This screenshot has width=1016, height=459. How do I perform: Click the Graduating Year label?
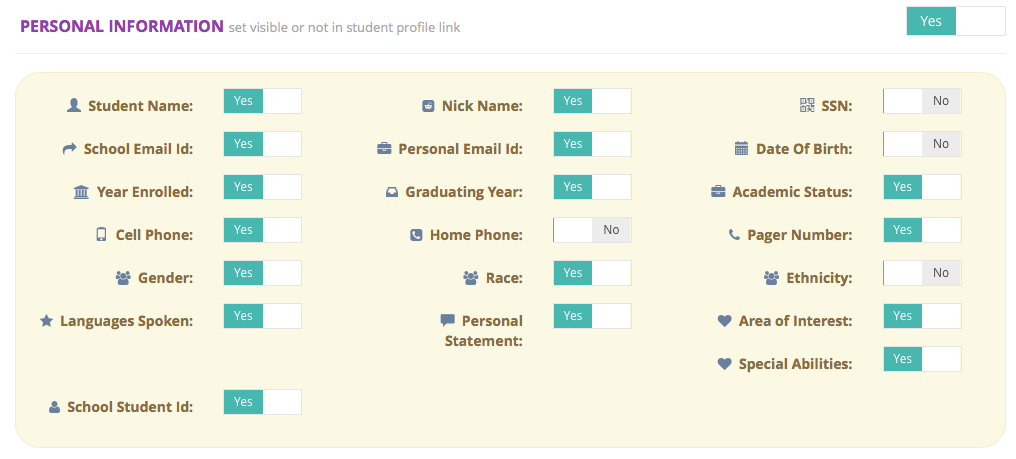click(x=464, y=191)
